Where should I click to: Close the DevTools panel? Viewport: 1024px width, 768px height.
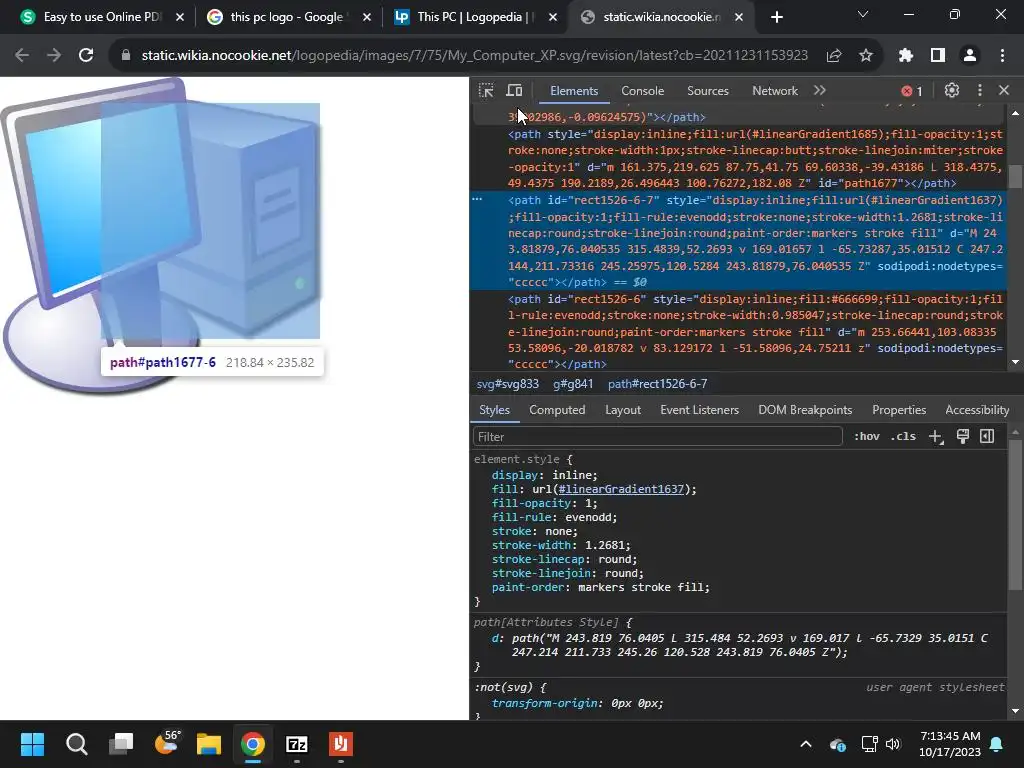(1004, 91)
